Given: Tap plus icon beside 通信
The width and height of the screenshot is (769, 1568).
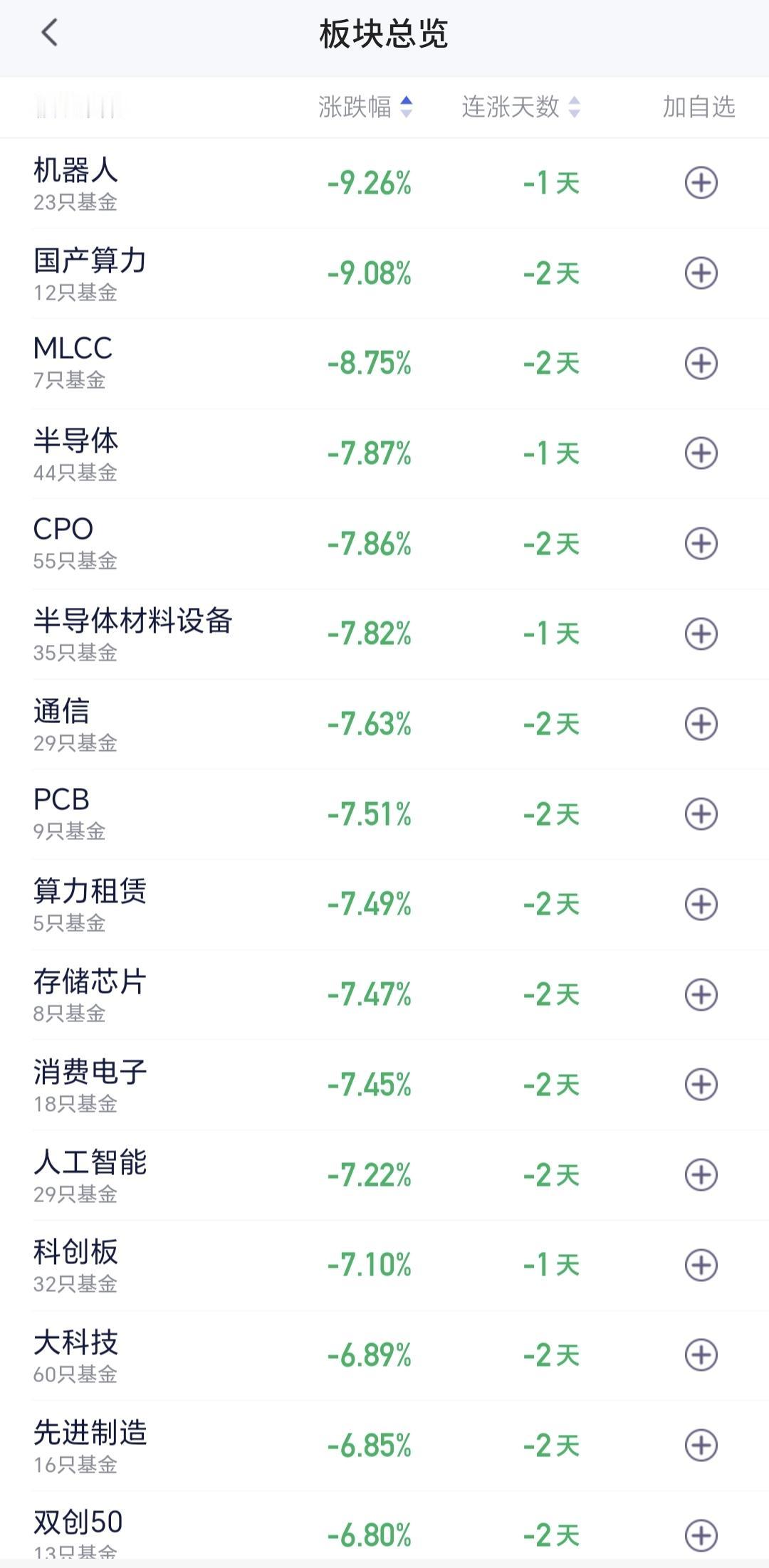Looking at the screenshot, I should (x=701, y=724).
